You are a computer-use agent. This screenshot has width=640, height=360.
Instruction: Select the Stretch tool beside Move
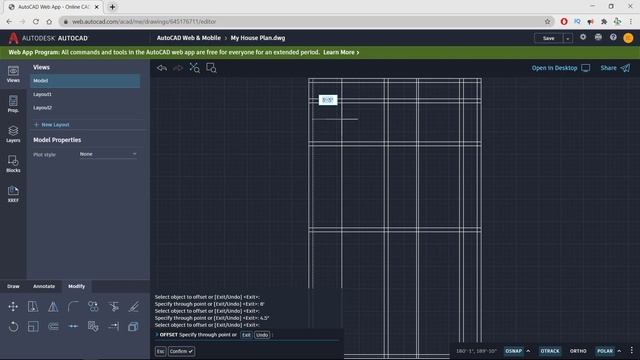coord(33,307)
